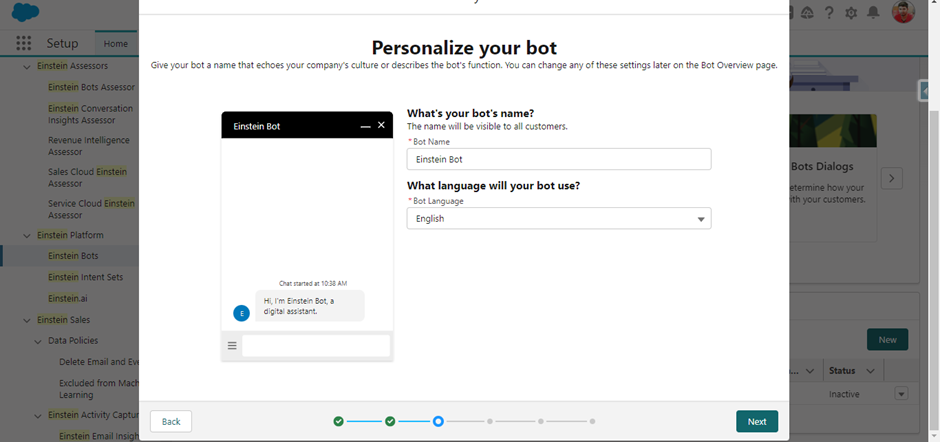Open Service Cloud Einstein Assessor
Screen dimensions: 940x442
pos(92,209)
